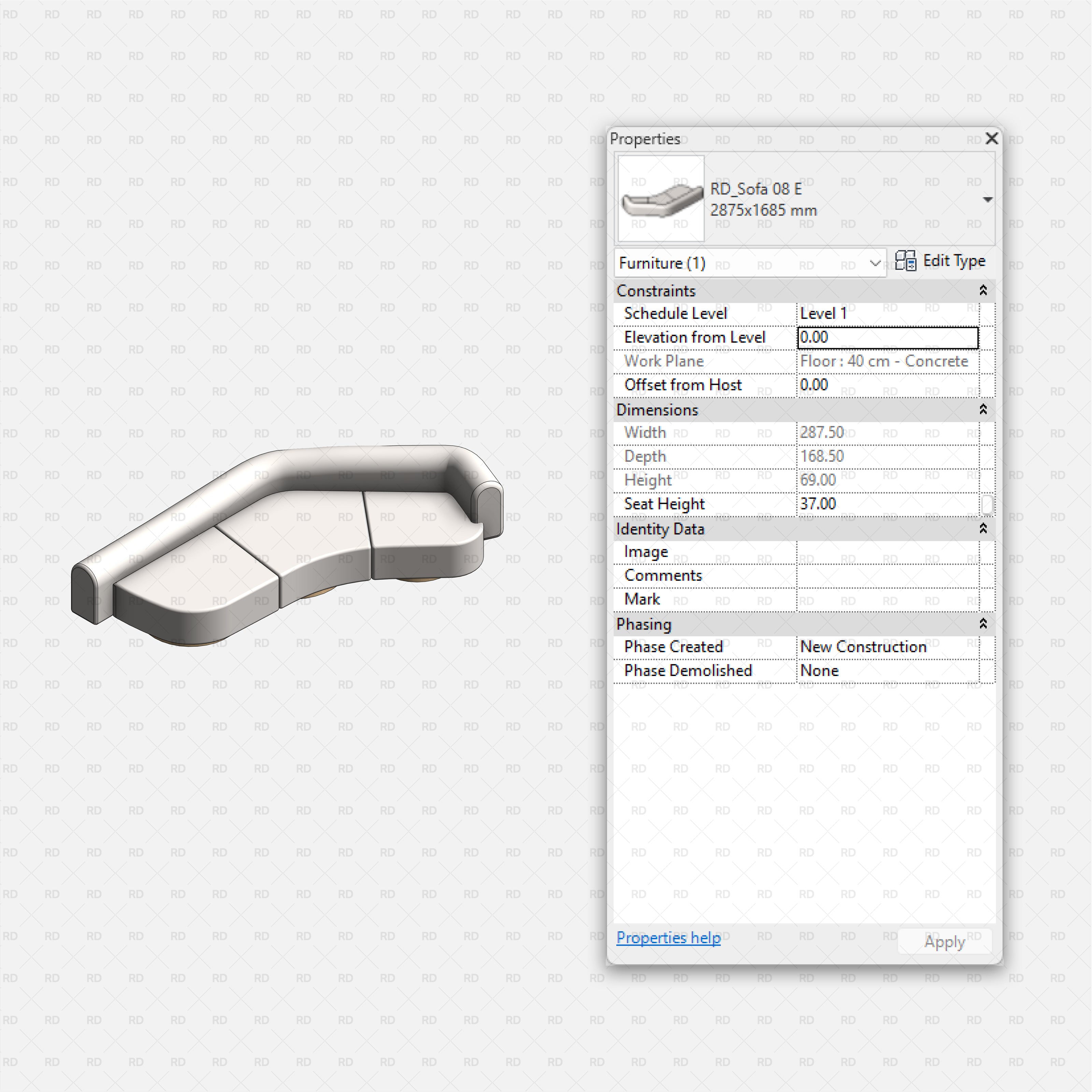Select the Schedule Level value Level 1
This screenshot has width=1092, height=1092.
point(887,314)
